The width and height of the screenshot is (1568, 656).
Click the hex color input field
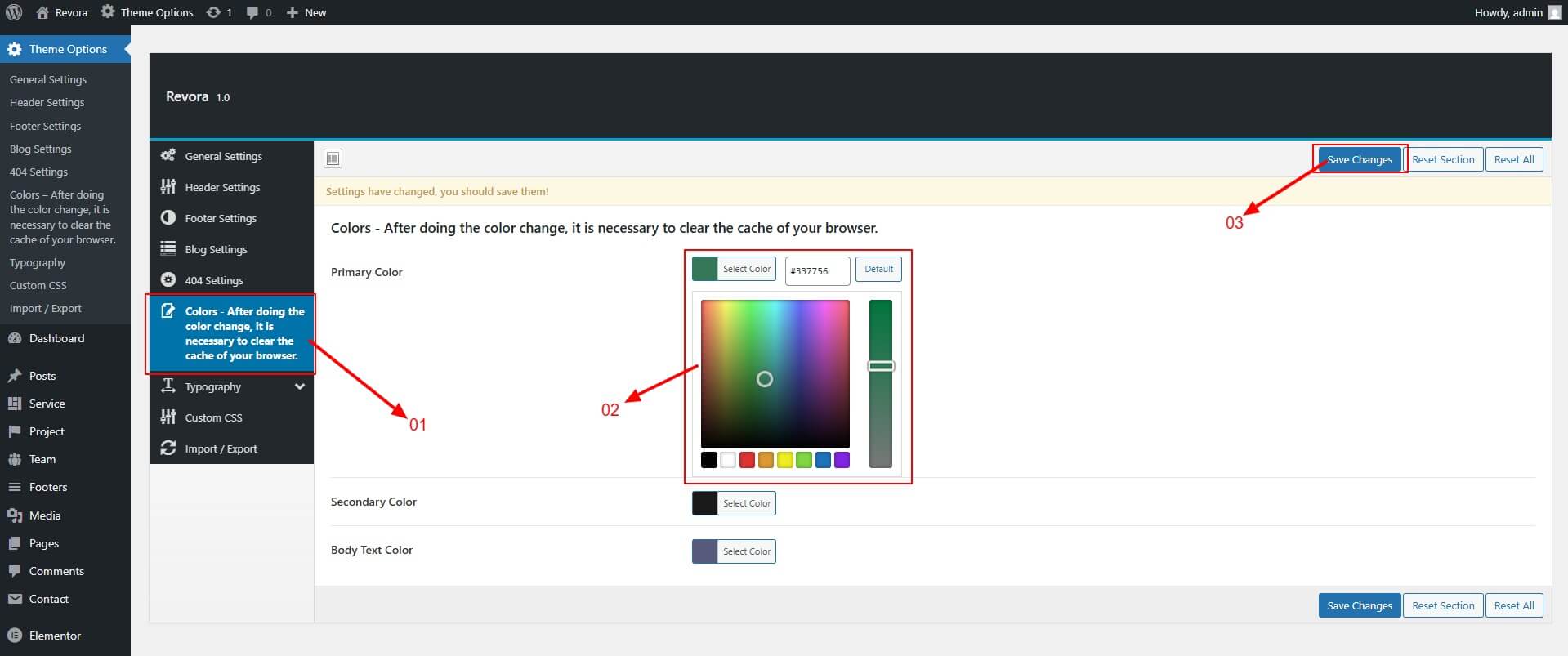pos(817,270)
